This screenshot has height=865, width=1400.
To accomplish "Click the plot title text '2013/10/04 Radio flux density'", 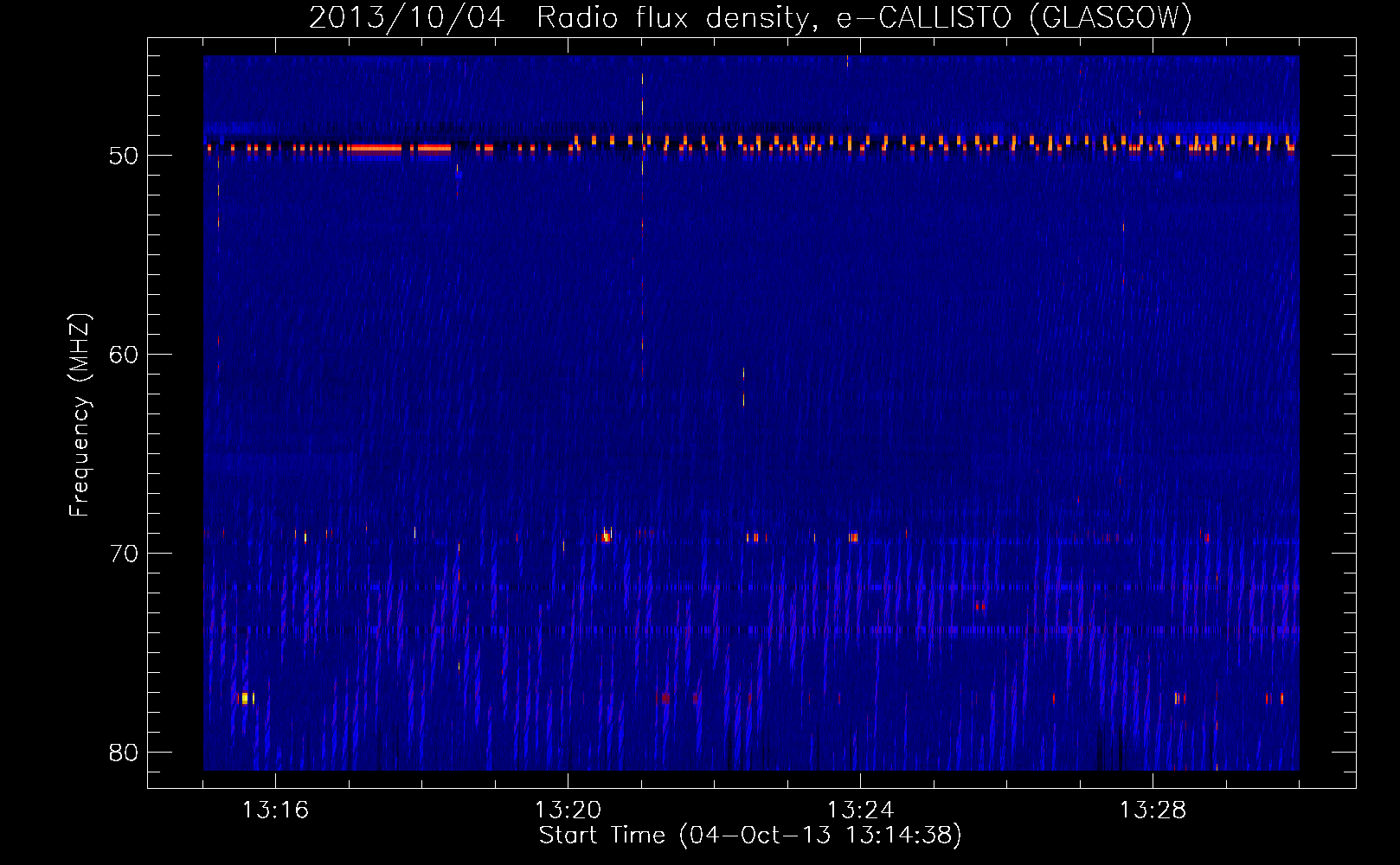I will click(x=560, y=17).
